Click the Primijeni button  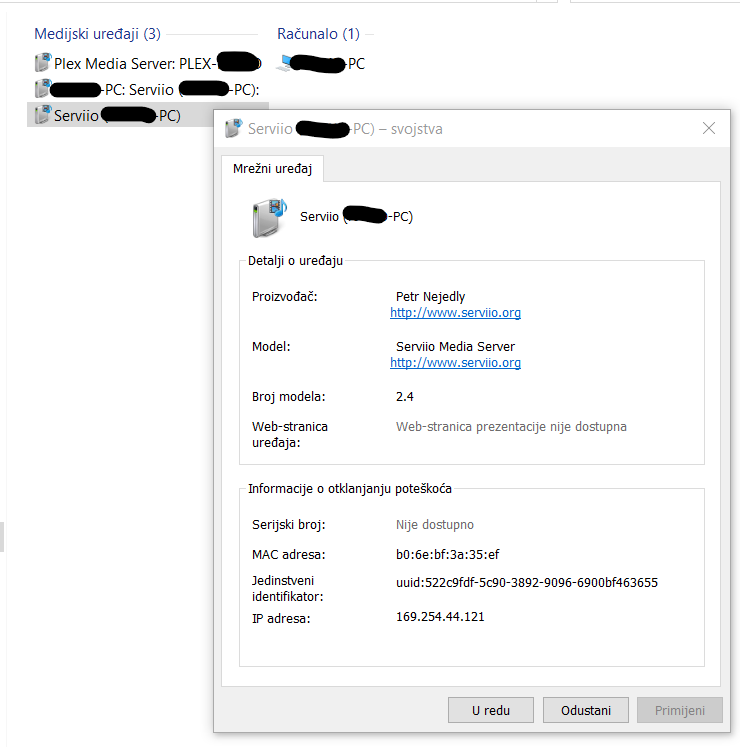[680, 710]
